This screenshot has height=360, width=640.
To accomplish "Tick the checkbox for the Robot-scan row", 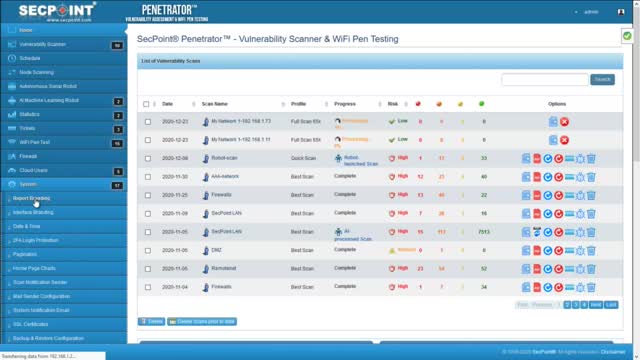I will (x=148, y=158).
